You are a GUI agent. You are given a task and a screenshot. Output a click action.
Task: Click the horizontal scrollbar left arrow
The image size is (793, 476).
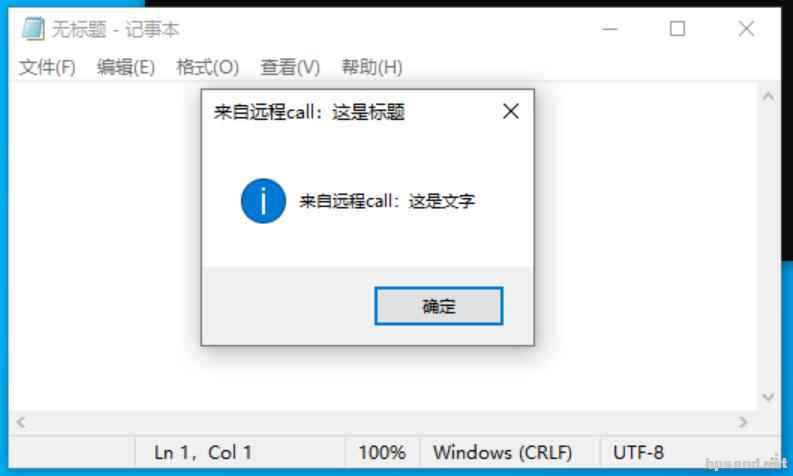[21, 422]
